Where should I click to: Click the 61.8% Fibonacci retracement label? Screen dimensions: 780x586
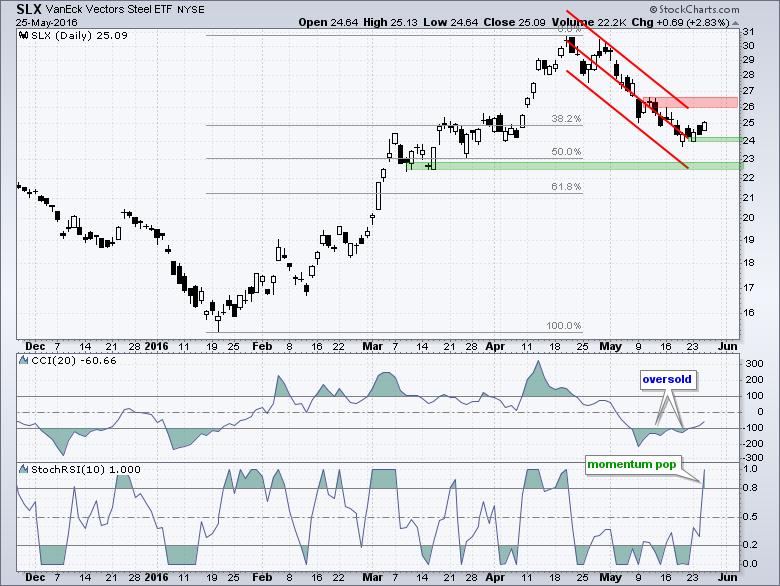[x=566, y=187]
